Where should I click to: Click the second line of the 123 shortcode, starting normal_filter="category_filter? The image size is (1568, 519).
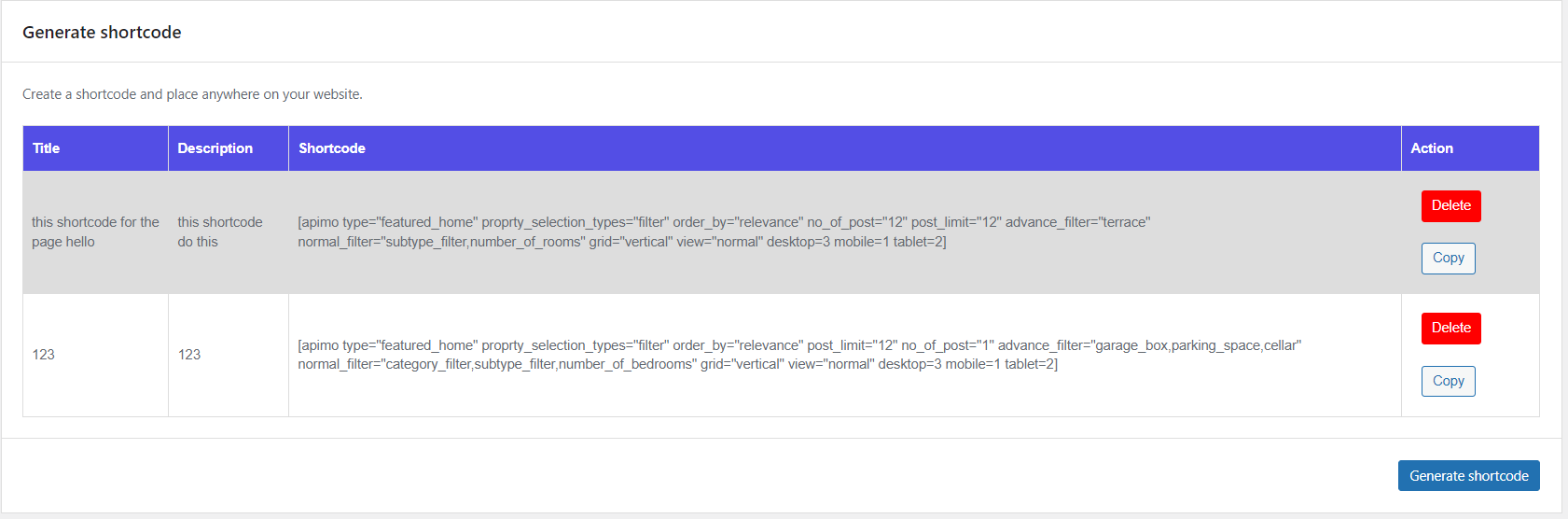[x=678, y=364]
